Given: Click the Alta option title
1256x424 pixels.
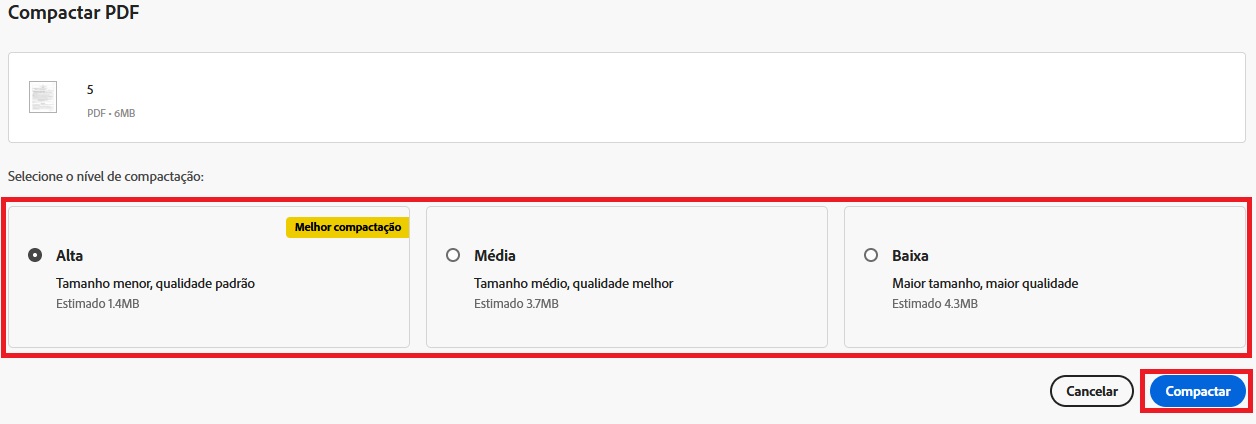Looking at the screenshot, I should pos(70,255).
